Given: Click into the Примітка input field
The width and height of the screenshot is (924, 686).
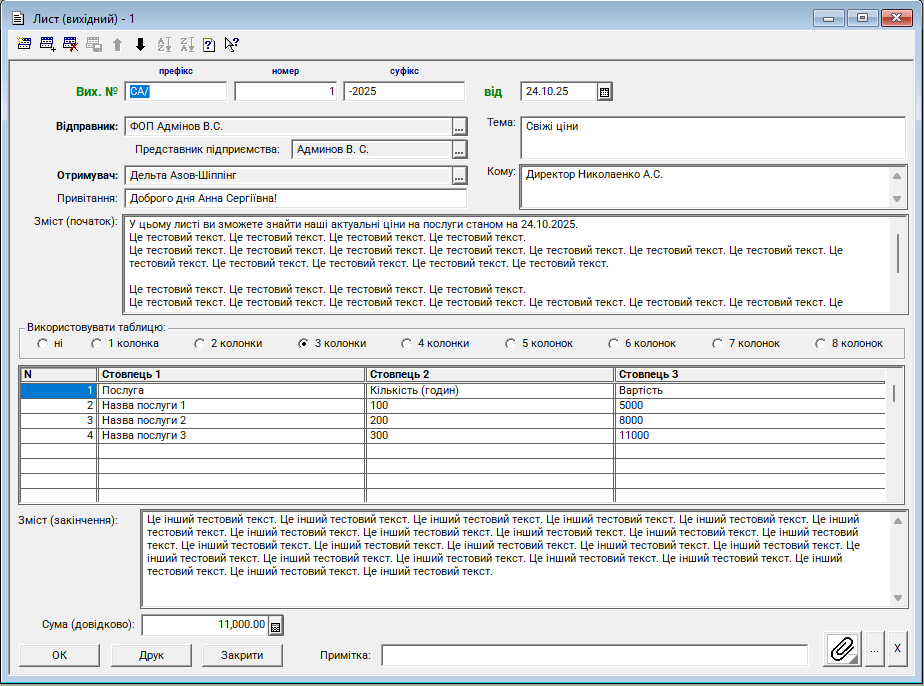Looking at the screenshot, I should [594, 655].
